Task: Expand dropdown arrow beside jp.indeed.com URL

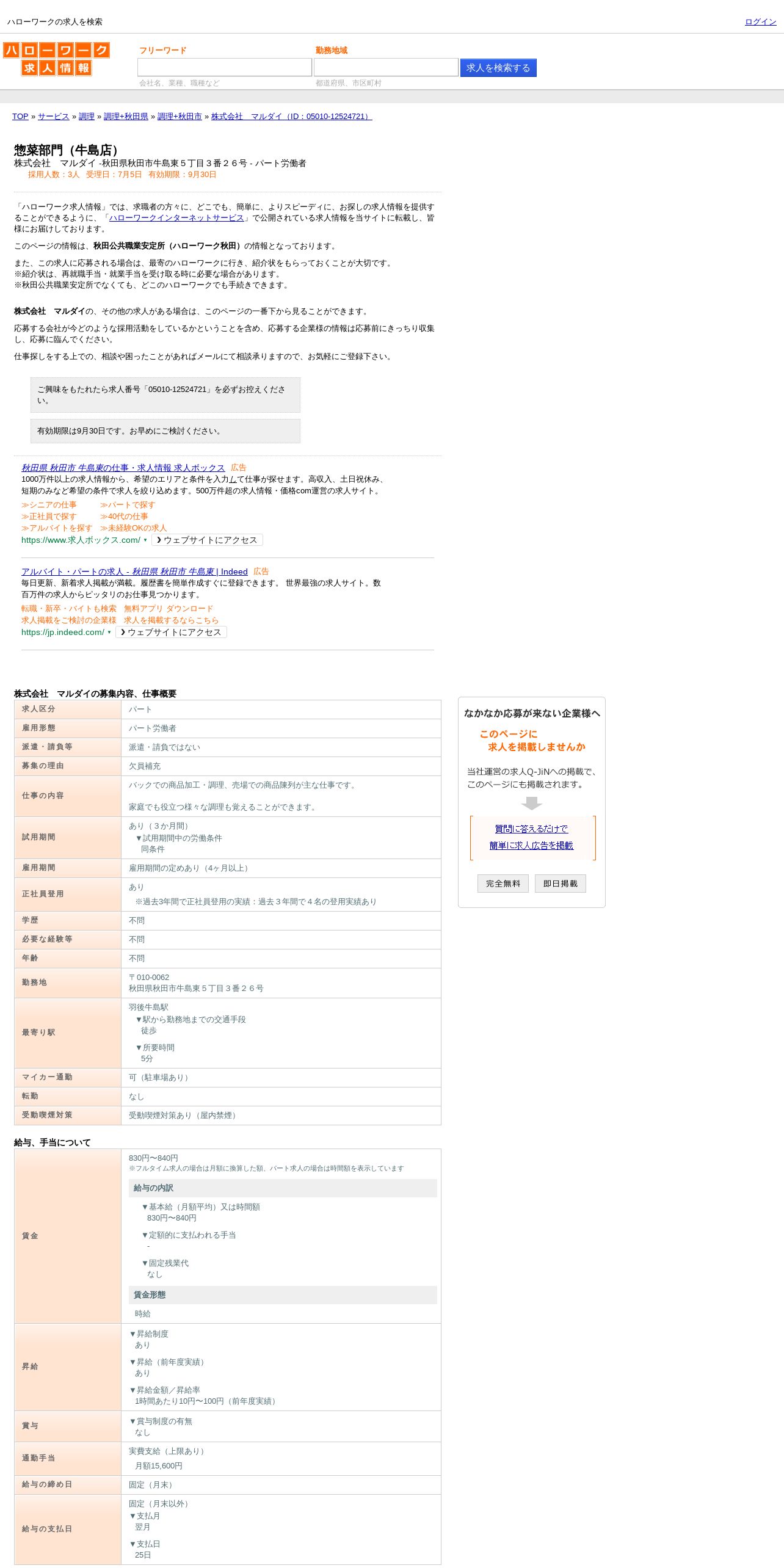Action: [109, 633]
